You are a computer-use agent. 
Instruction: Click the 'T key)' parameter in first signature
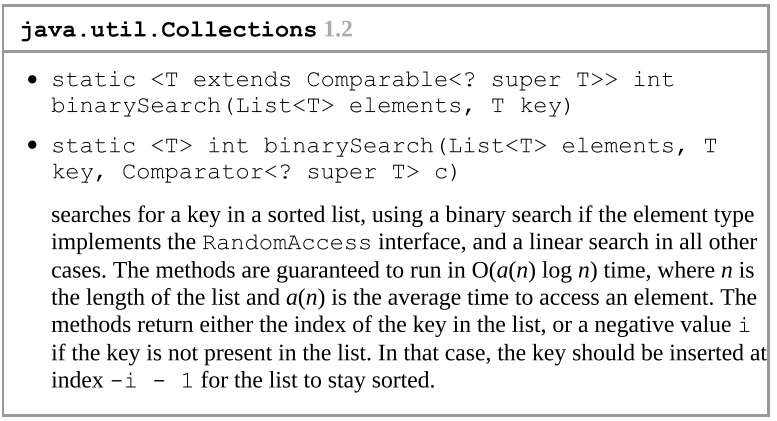(532, 106)
